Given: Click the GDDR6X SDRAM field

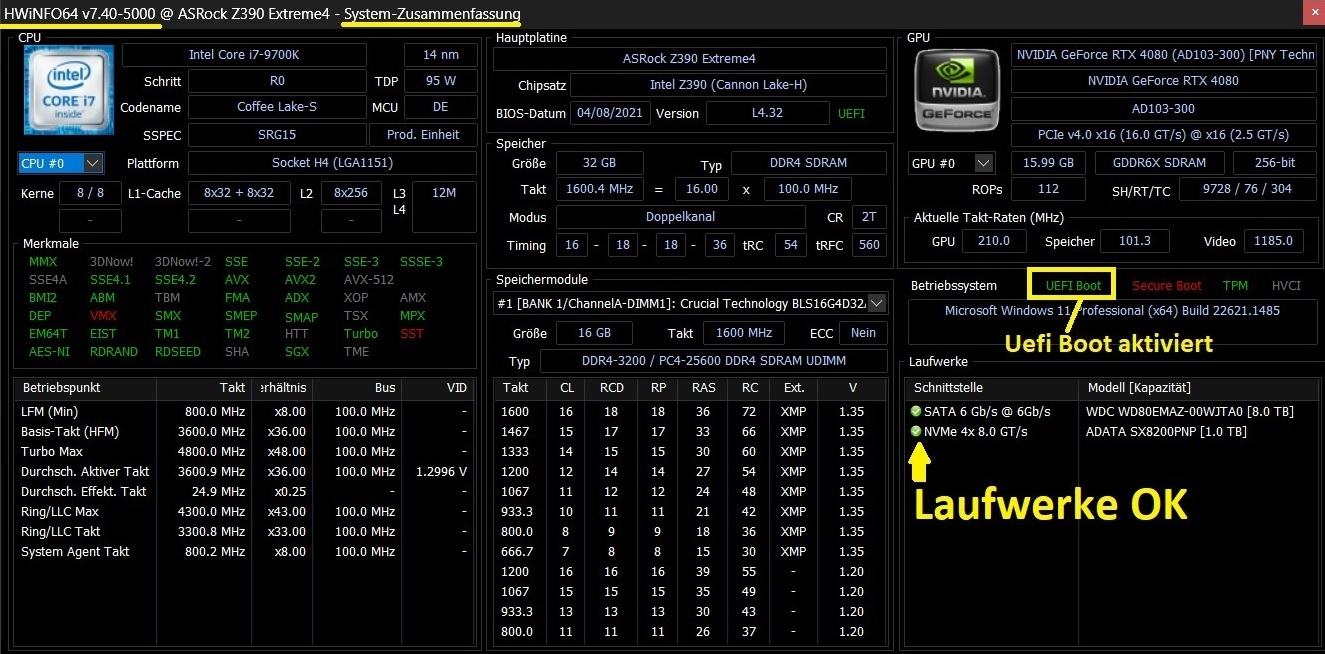Looking at the screenshot, I should (1159, 163).
